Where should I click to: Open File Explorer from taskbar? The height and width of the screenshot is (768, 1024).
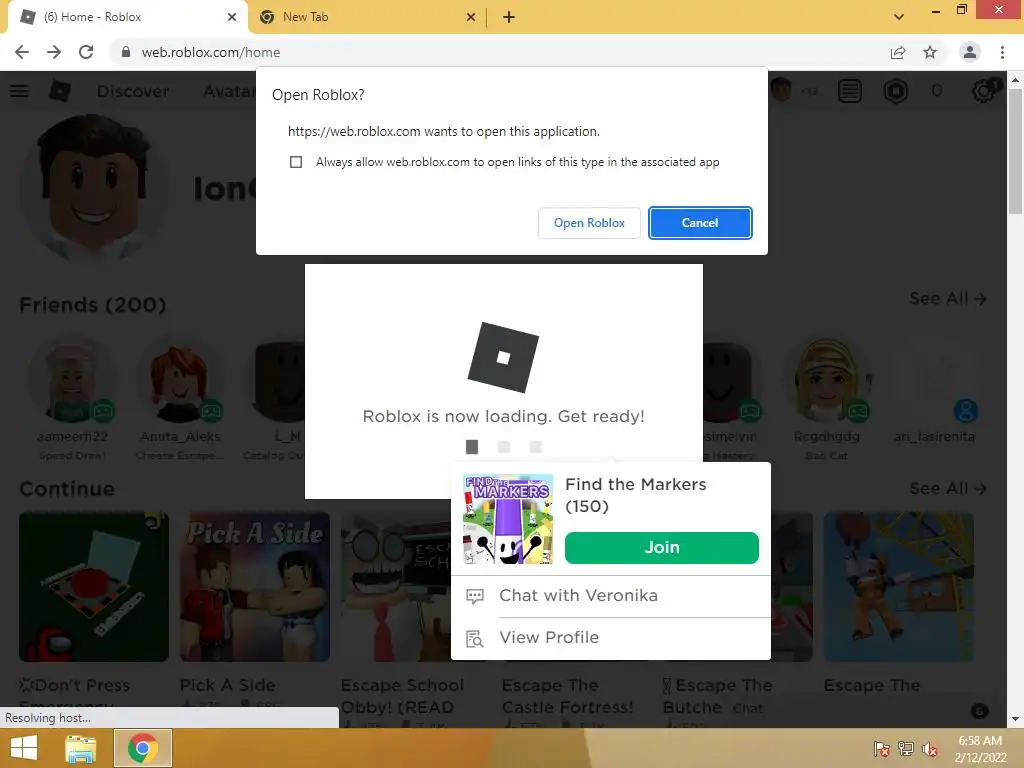[x=80, y=748]
